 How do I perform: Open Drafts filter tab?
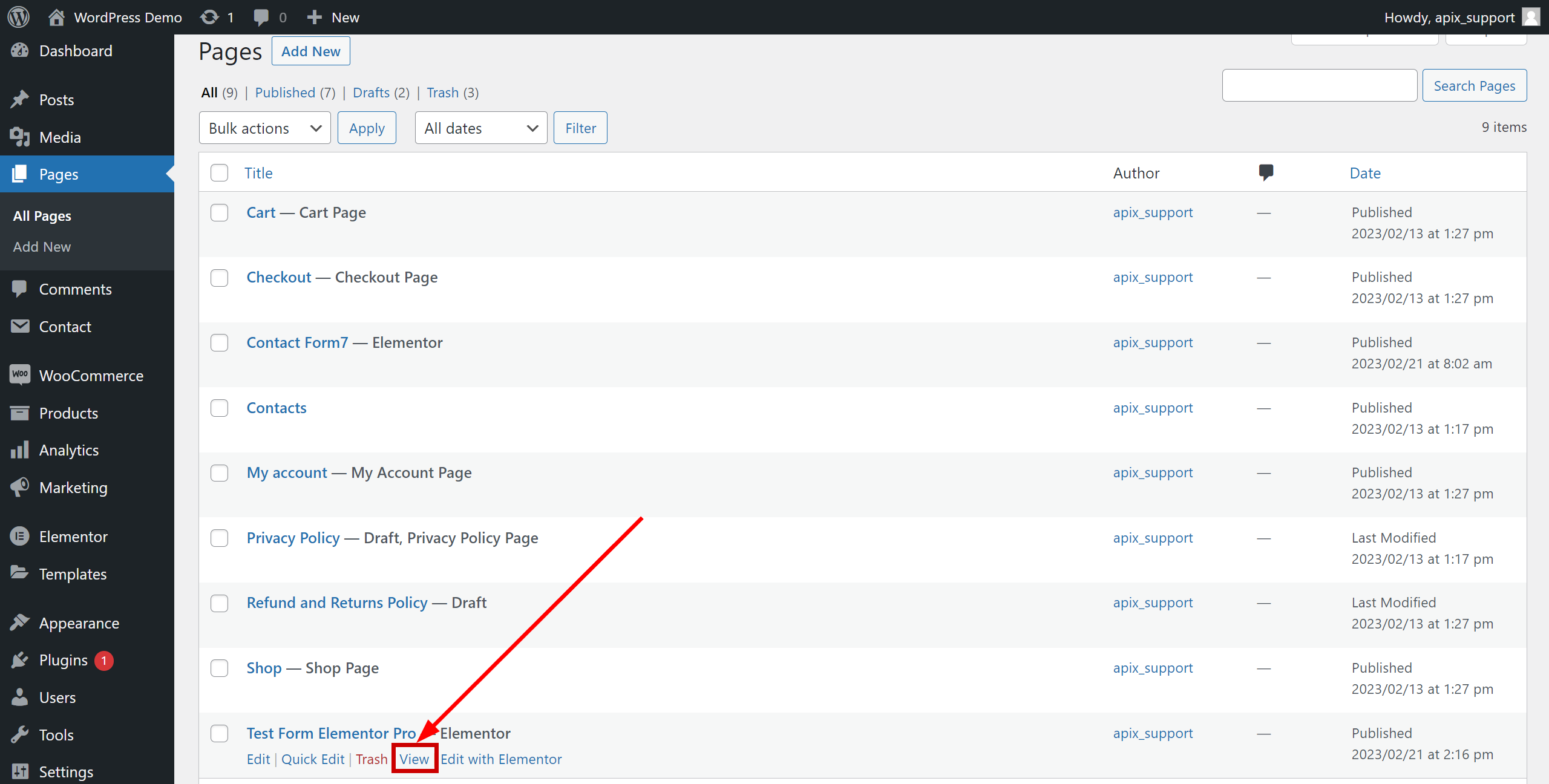[381, 91]
